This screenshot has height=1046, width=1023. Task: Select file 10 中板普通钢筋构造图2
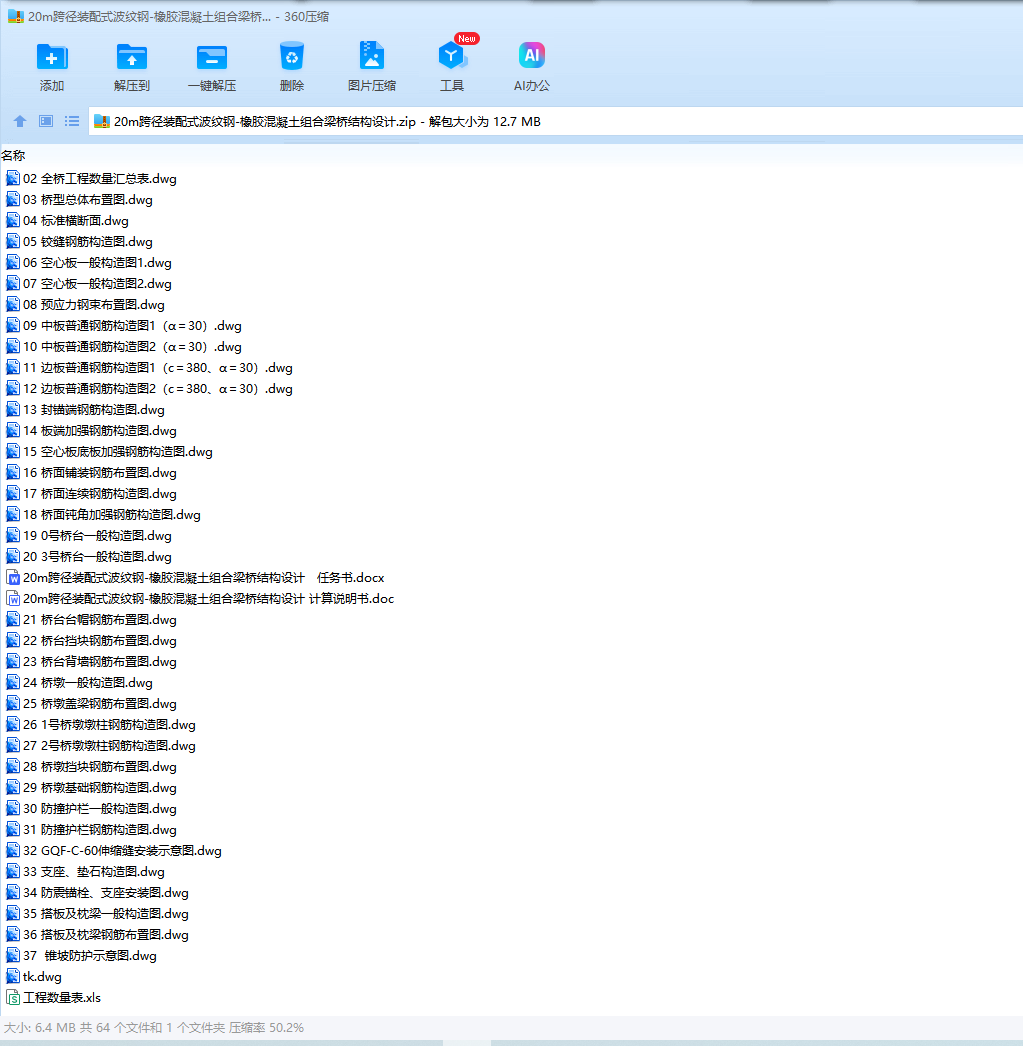click(x=123, y=347)
